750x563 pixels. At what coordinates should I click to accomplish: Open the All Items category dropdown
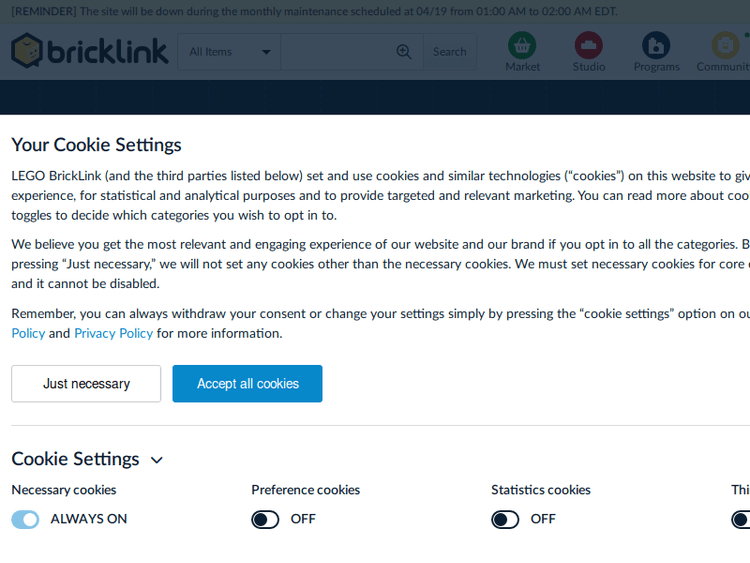point(230,52)
